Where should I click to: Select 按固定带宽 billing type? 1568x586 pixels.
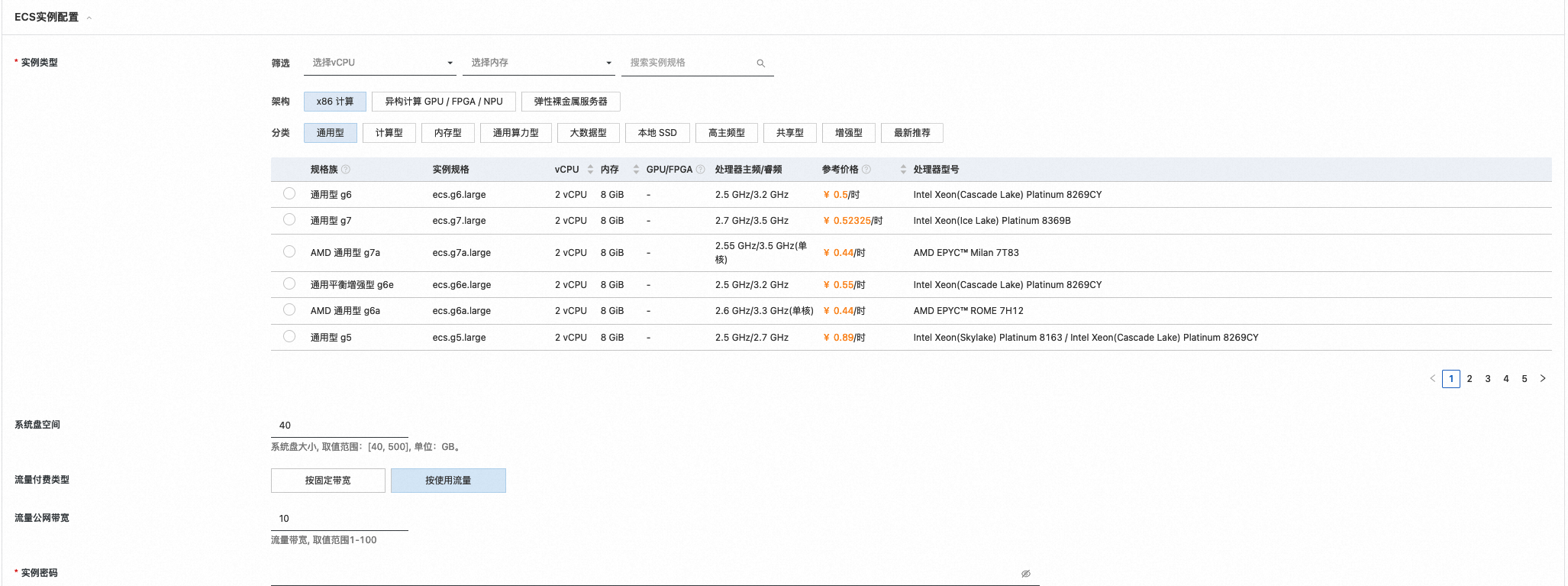click(x=328, y=481)
